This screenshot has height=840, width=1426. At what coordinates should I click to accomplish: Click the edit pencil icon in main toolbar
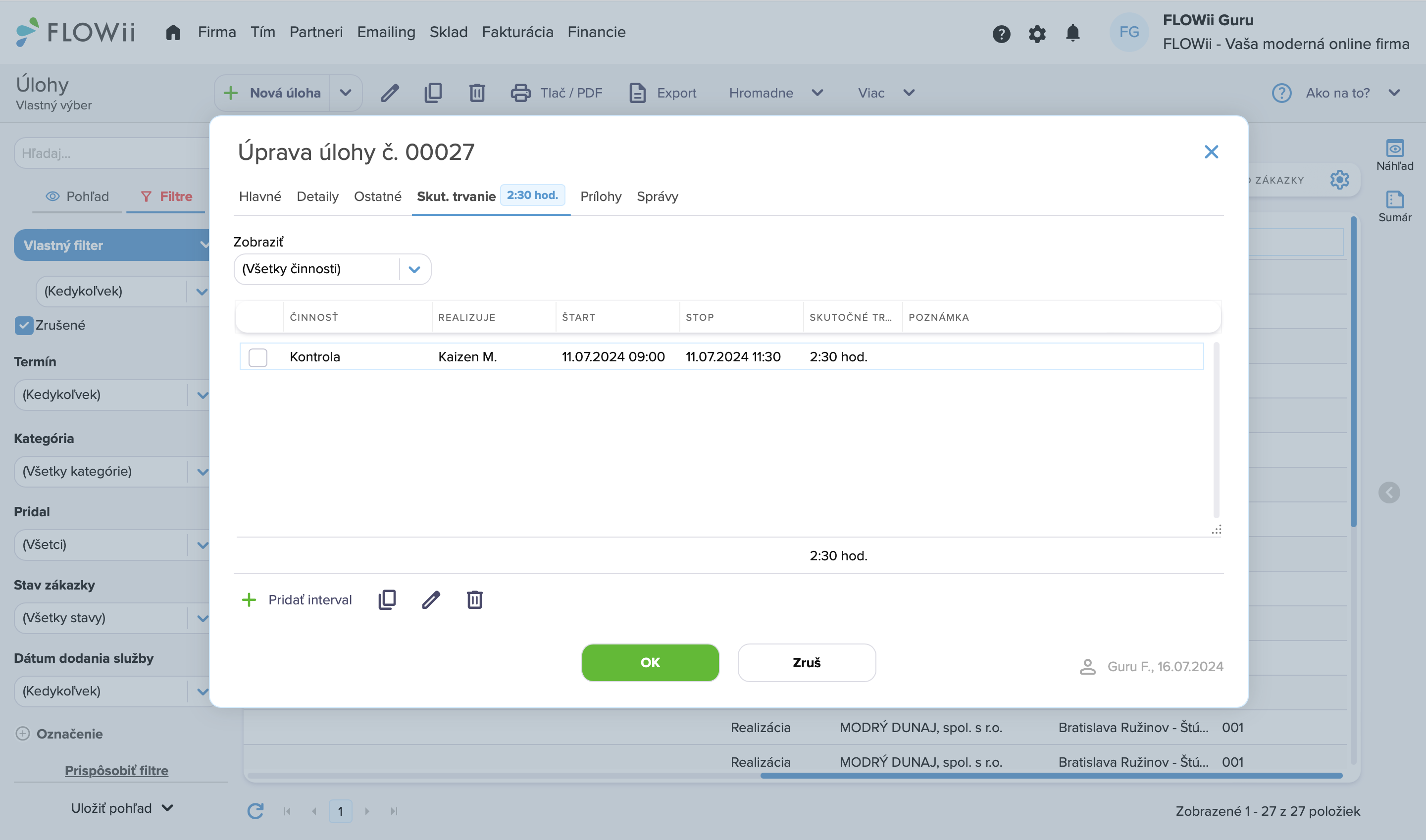pos(390,93)
